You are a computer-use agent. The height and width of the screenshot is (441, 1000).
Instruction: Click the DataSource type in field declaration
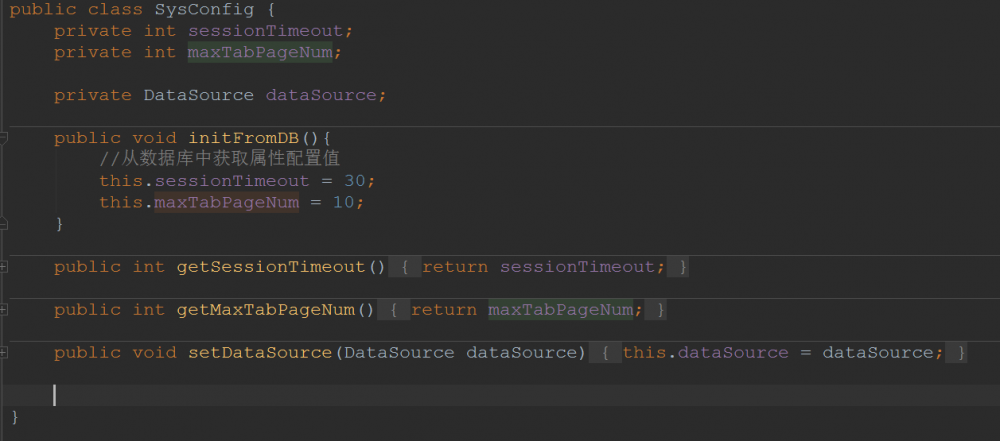[199, 95]
